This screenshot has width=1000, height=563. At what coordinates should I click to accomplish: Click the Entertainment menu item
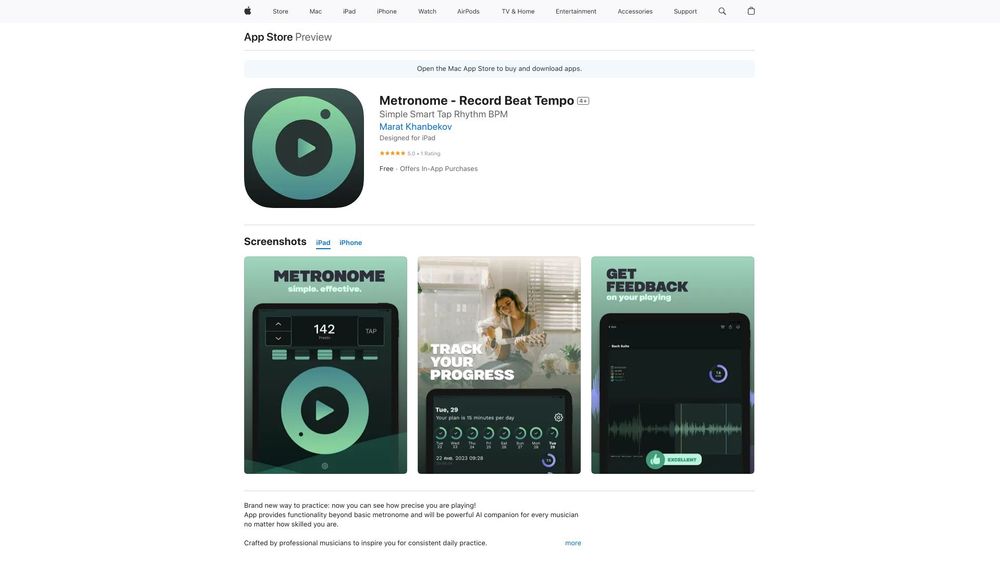tap(576, 11)
